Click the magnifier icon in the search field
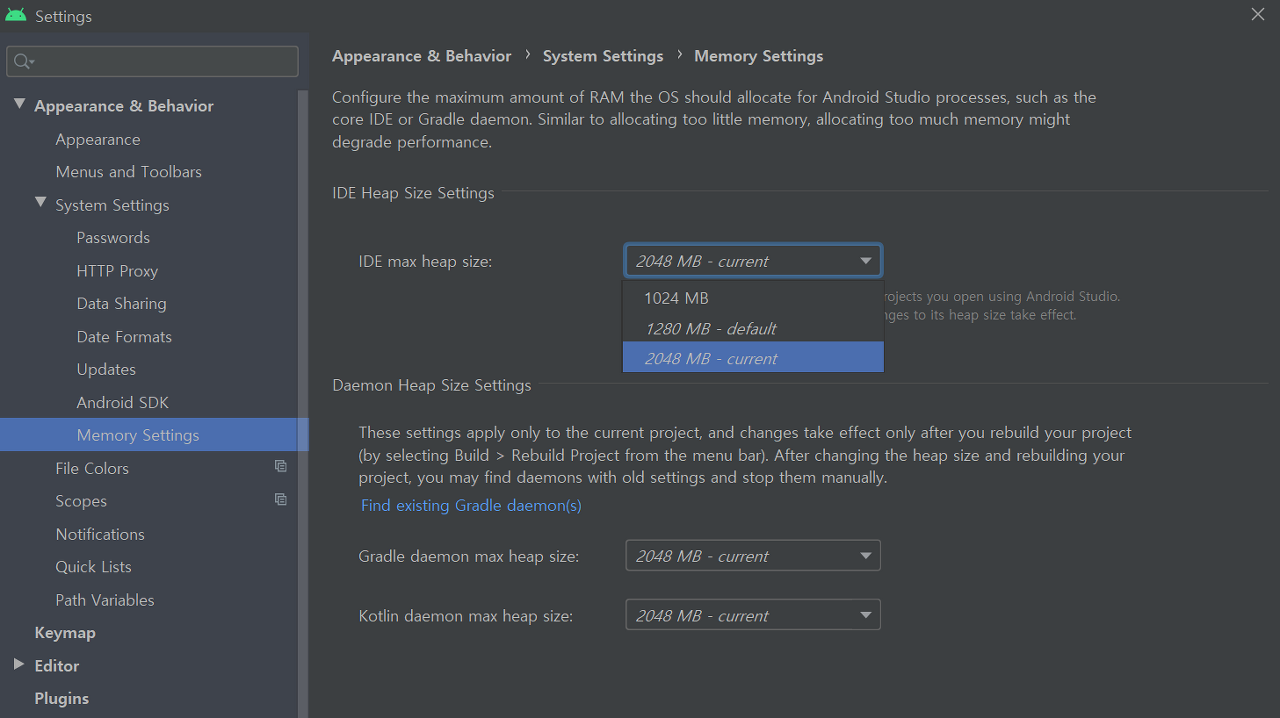Image resolution: width=1280 pixels, height=718 pixels. (x=20, y=61)
